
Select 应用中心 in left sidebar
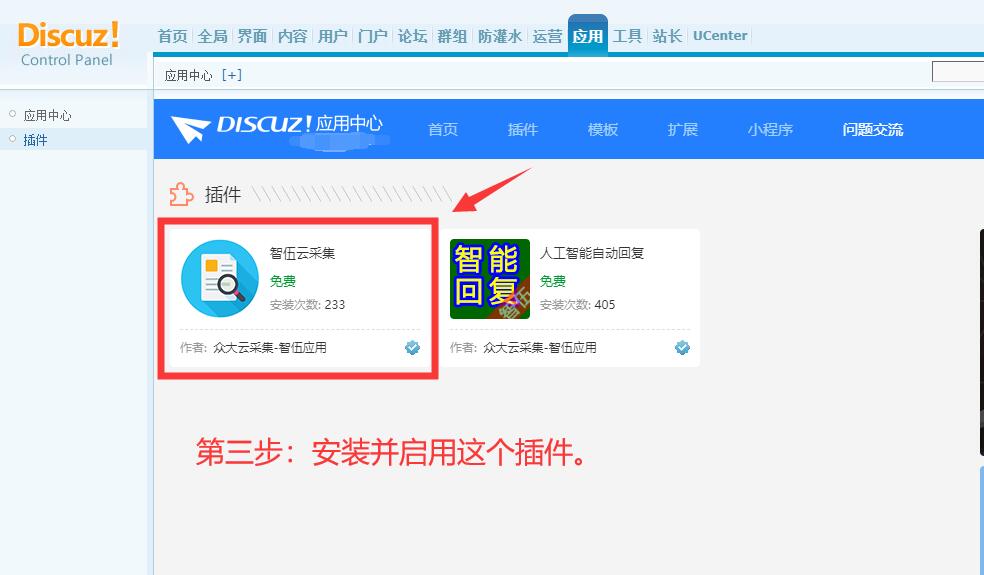pos(48,116)
